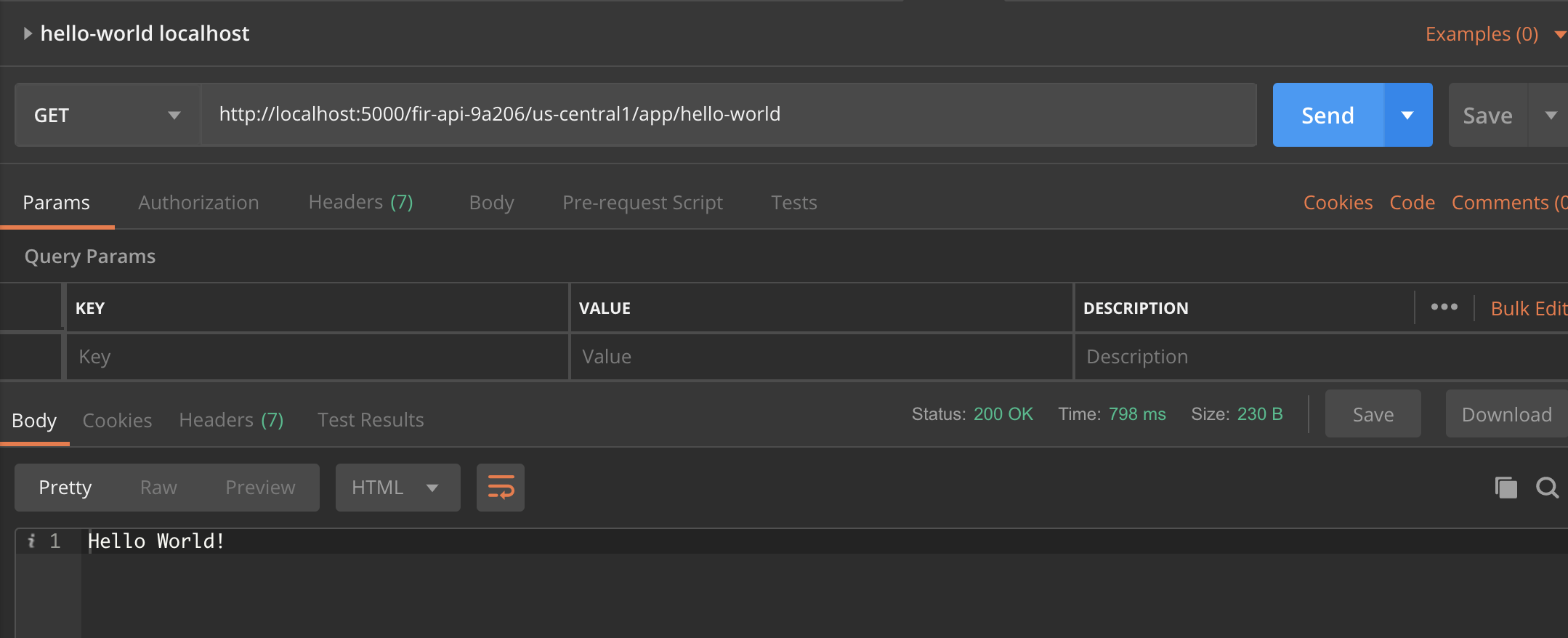Toggle the line wrap icon
The height and width of the screenshot is (638, 1568).
500,488
